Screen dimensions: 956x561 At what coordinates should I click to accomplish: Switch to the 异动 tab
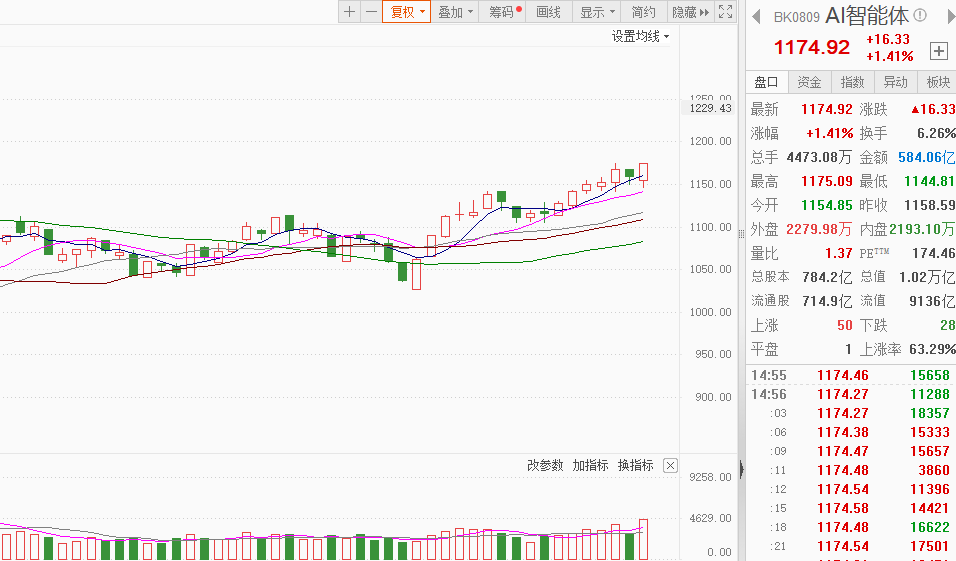click(895, 82)
